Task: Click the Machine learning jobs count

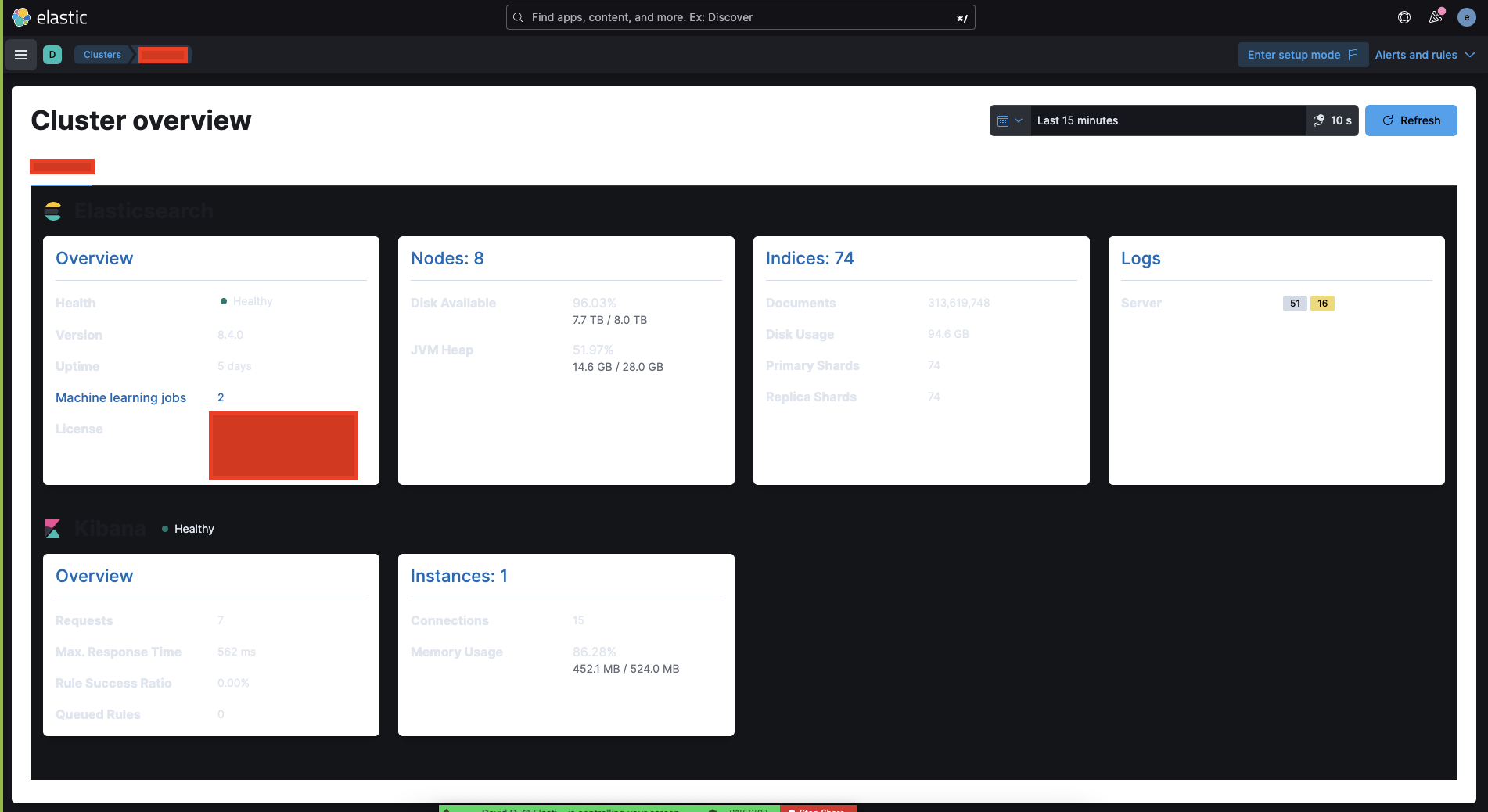Action: click(221, 397)
